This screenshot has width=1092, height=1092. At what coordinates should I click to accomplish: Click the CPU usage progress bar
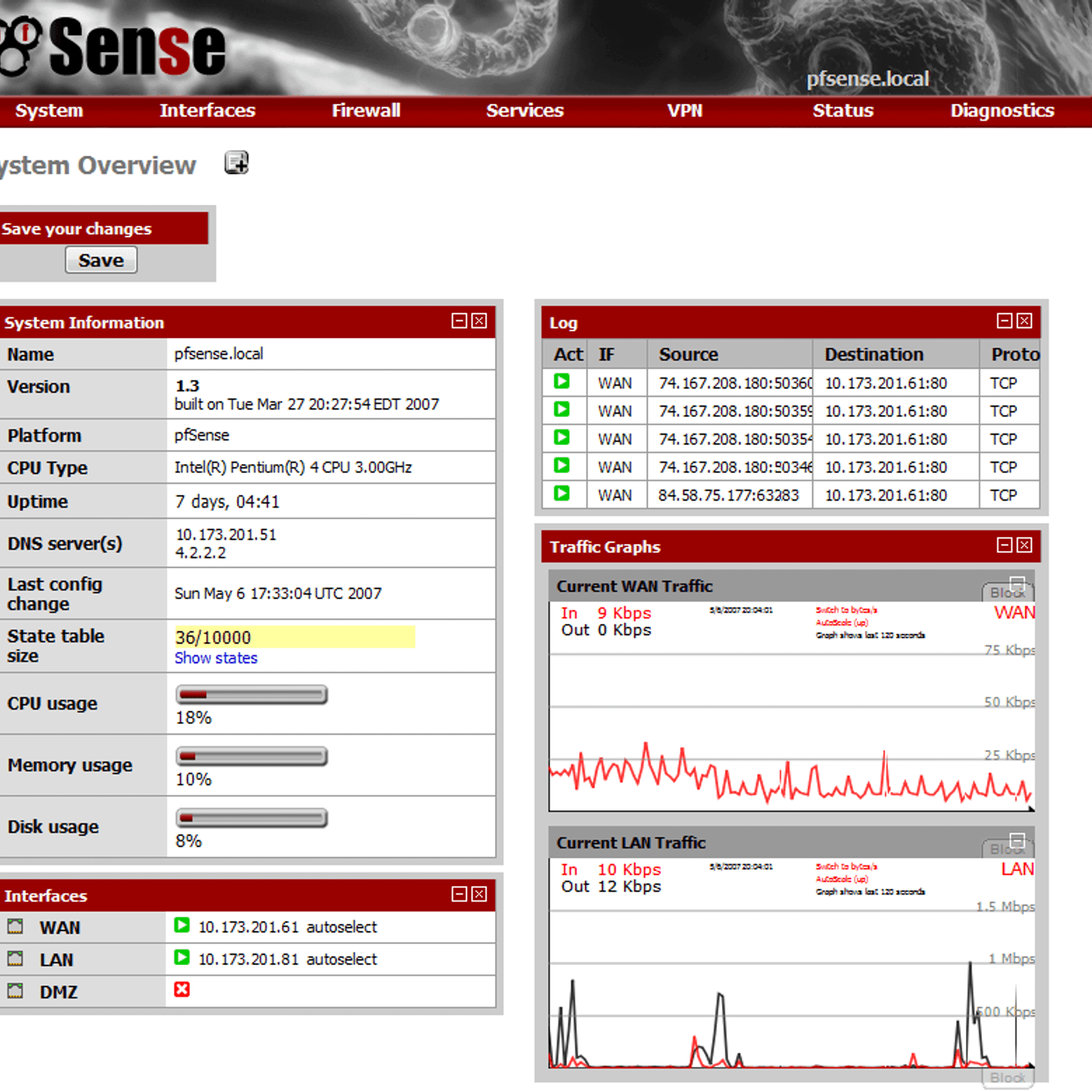(x=252, y=695)
